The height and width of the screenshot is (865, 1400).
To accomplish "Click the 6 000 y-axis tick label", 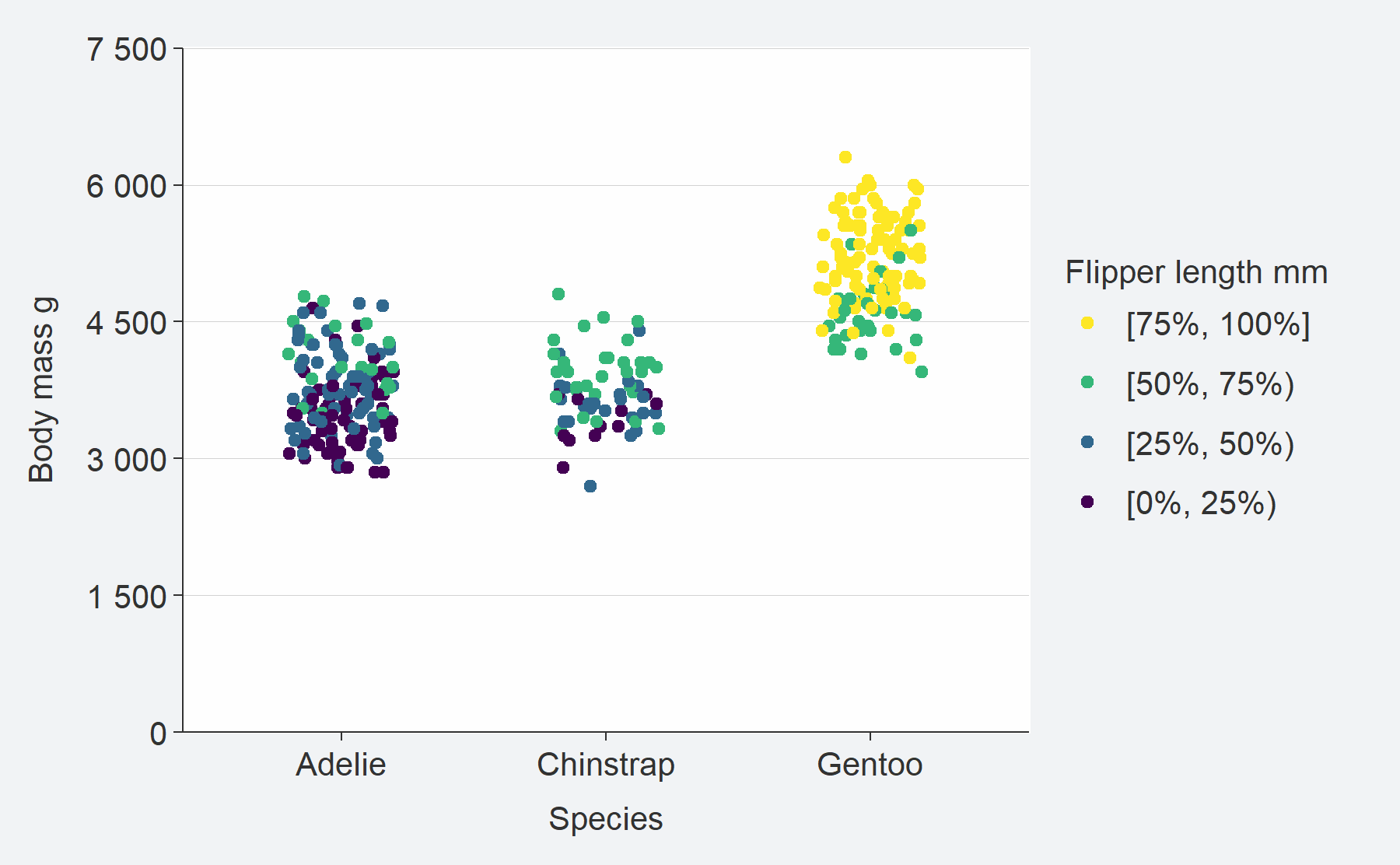I will click(x=127, y=187).
